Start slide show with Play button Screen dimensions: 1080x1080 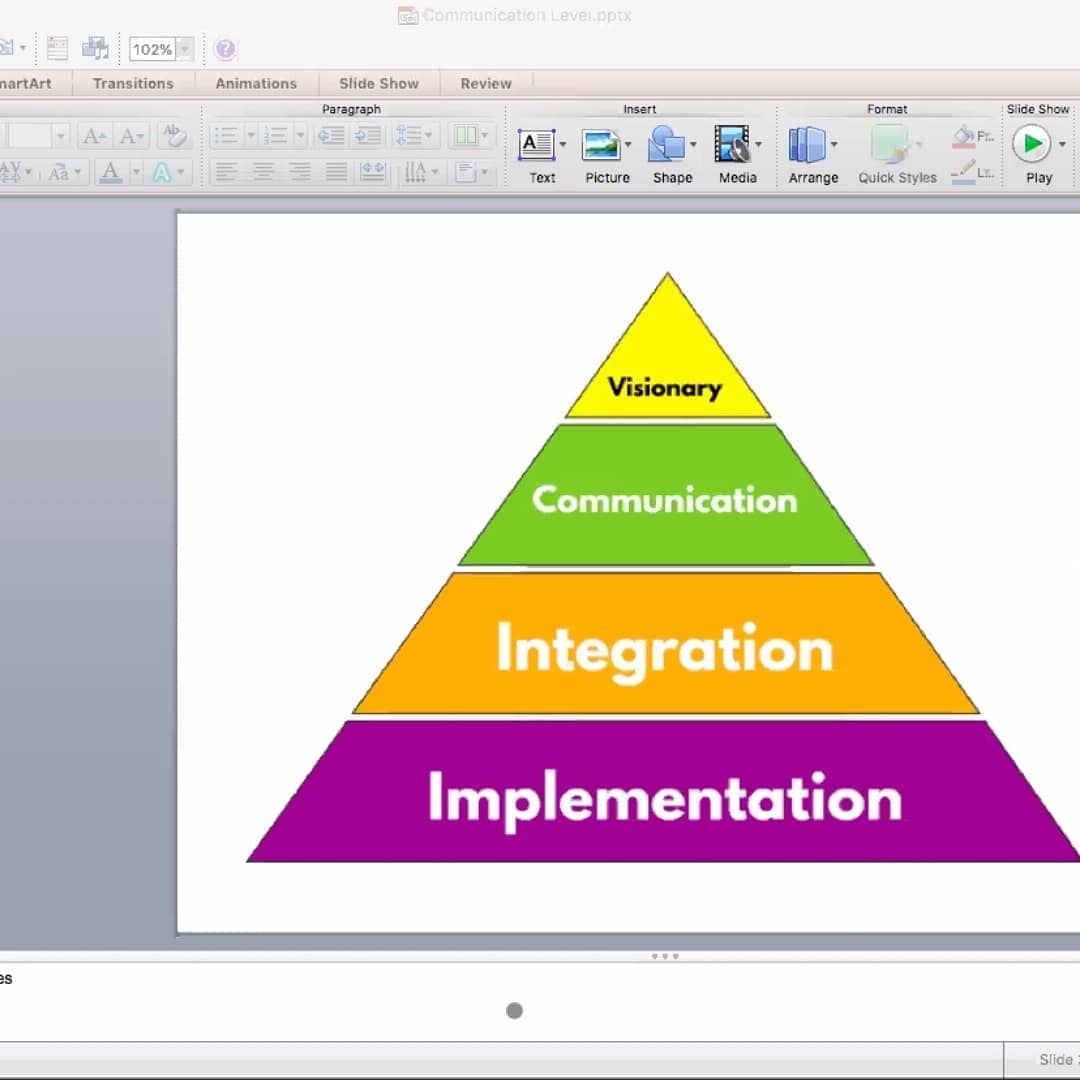pos(1030,145)
